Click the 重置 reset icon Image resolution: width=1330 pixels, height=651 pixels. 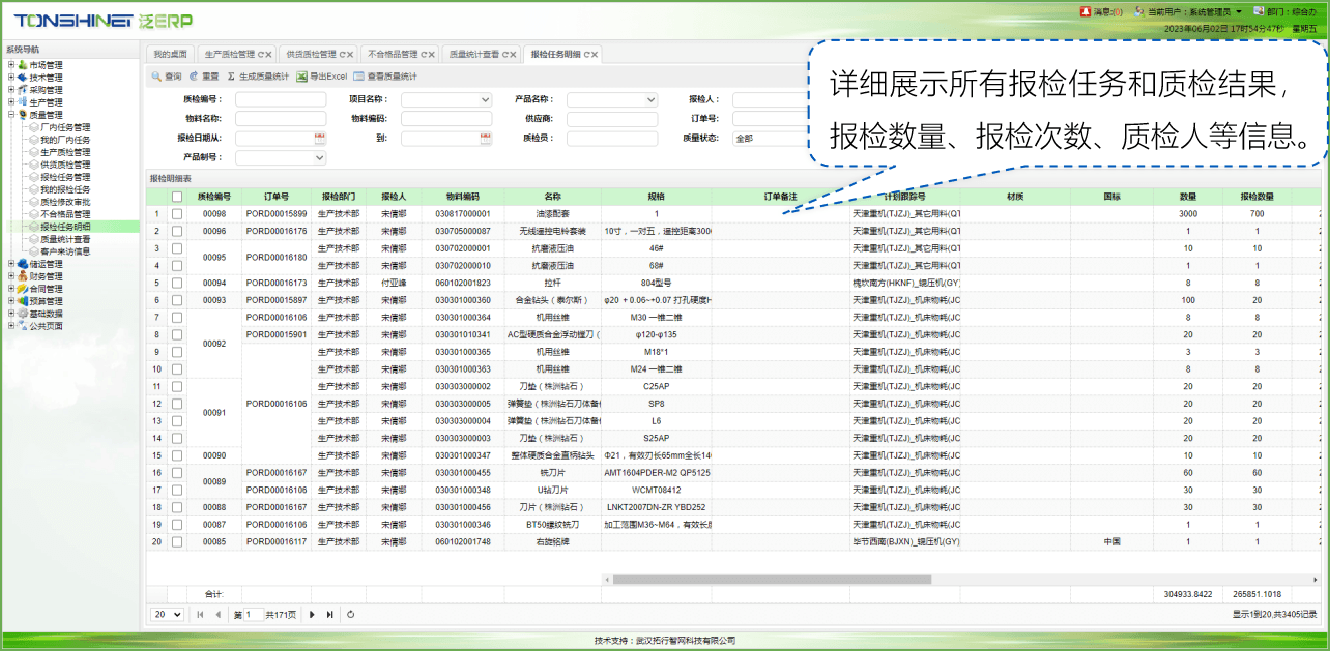(194, 77)
